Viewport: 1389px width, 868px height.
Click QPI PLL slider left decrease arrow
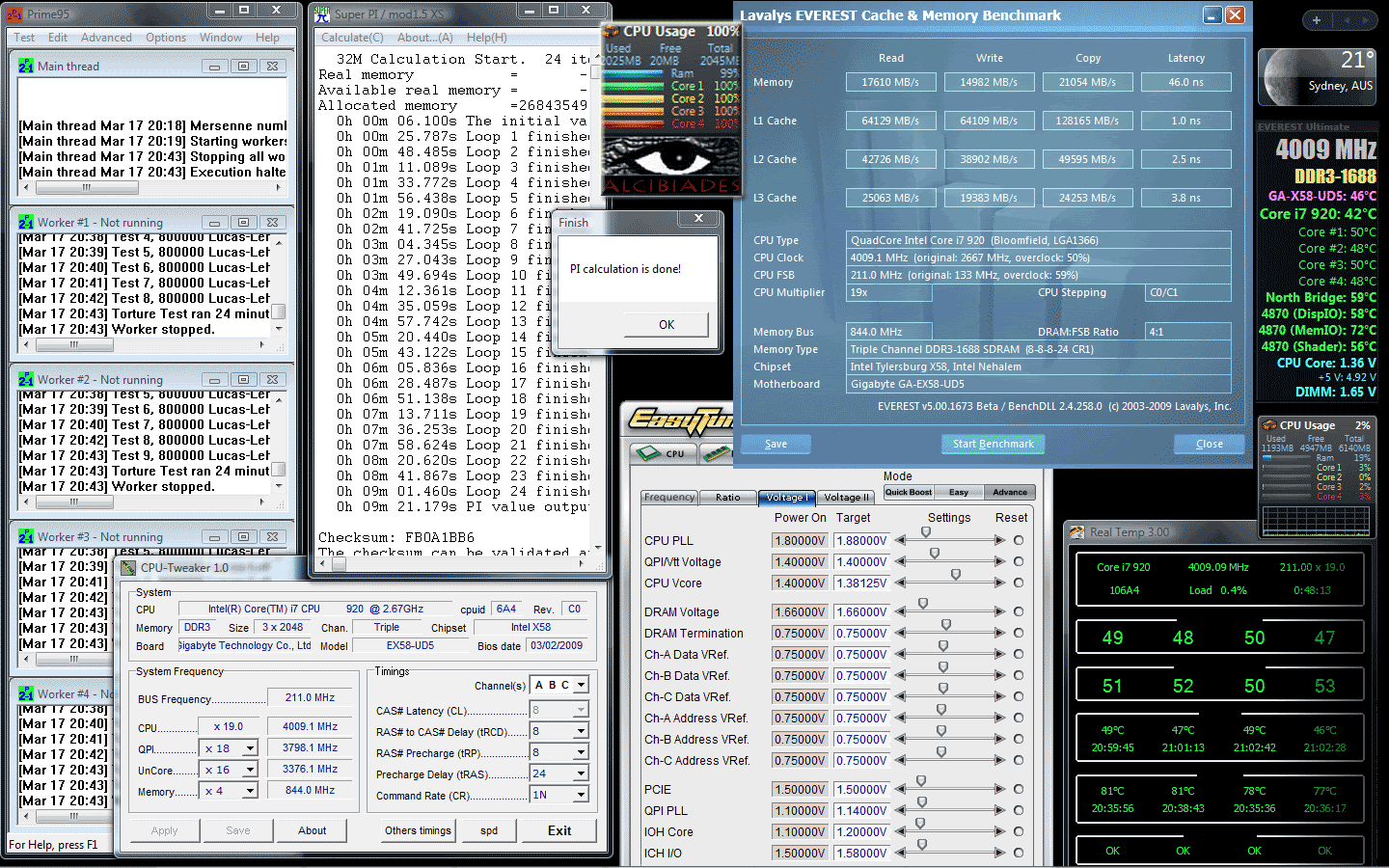click(x=900, y=810)
